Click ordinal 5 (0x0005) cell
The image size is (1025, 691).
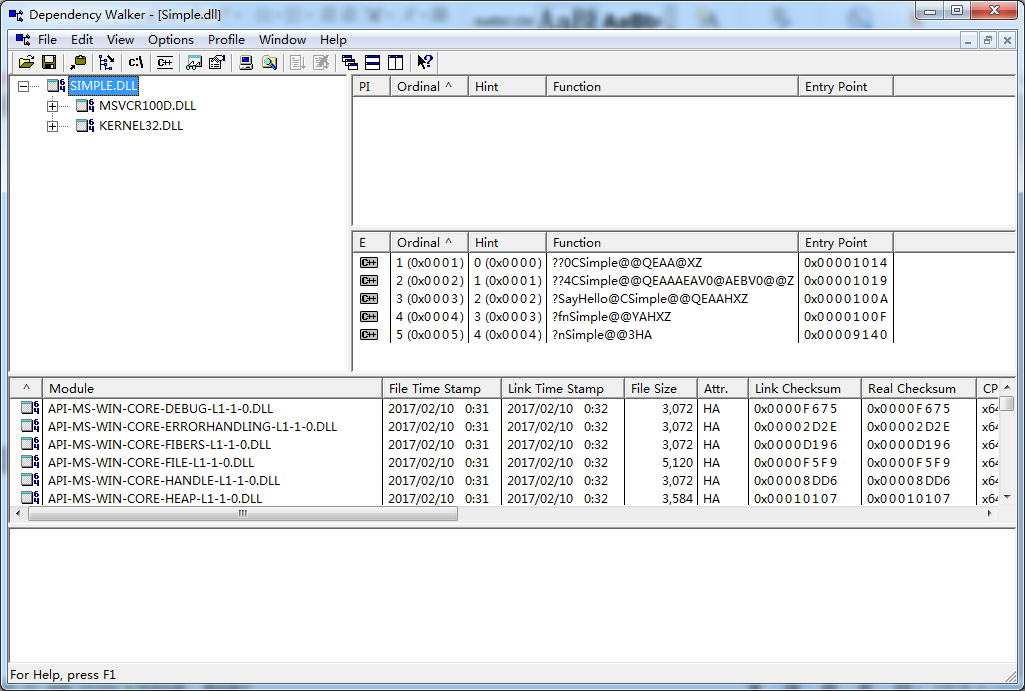tap(429, 335)
